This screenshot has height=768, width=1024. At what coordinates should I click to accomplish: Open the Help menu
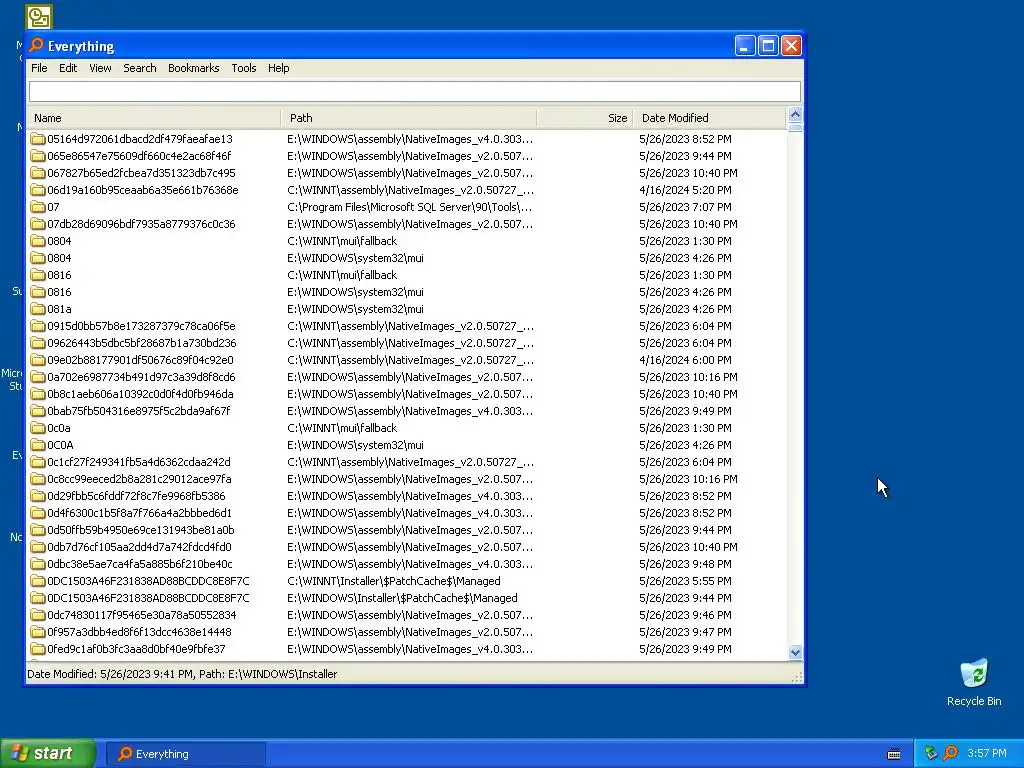click(278, 68)
